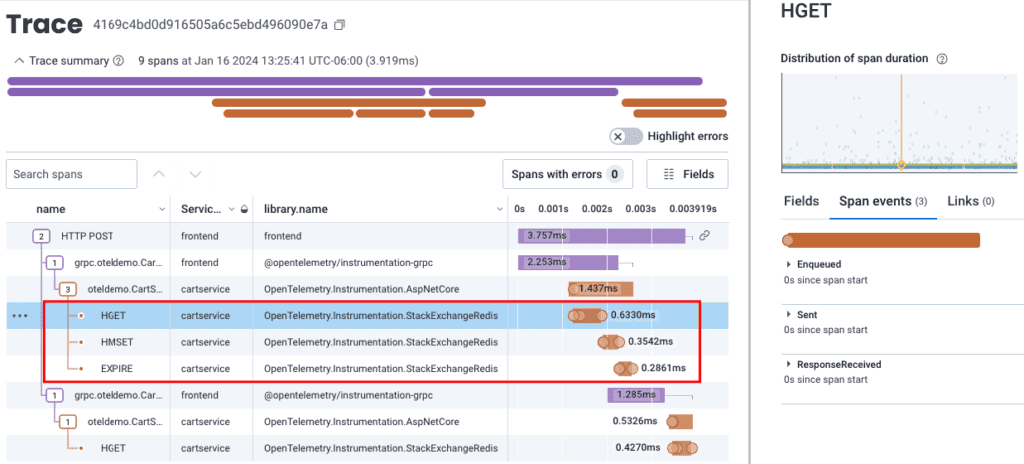
Task: Jump to the next span search result
Action: pos(195,174)
